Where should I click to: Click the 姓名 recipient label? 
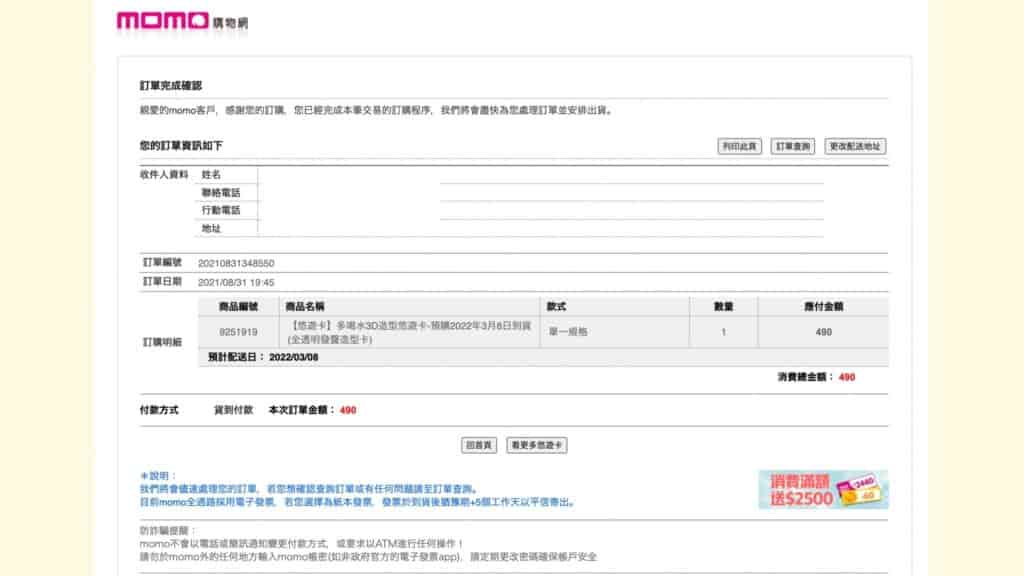[211, 174]
